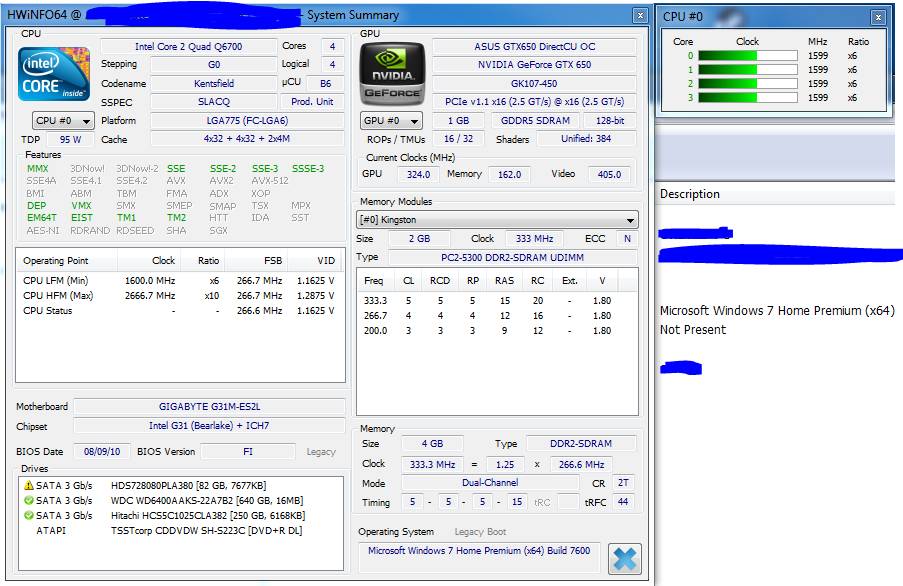Click the SLACQ SSPEC field
Screen dimensions: 903x586
214,102
